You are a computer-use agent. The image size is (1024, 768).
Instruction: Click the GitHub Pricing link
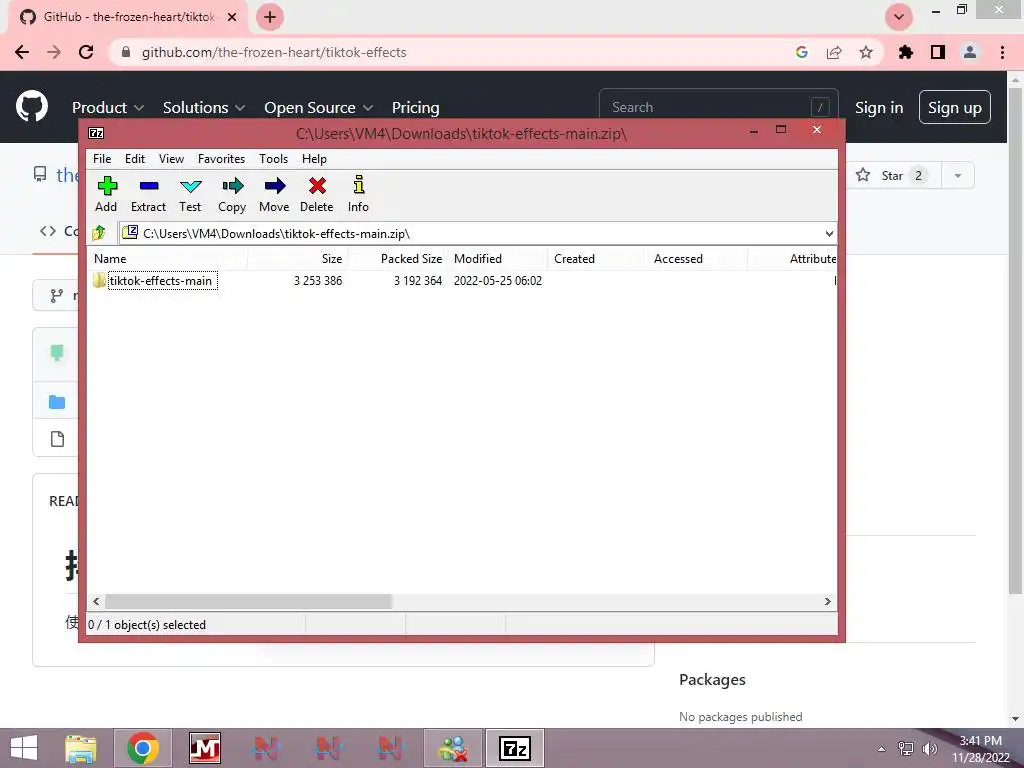pos(415,107)
